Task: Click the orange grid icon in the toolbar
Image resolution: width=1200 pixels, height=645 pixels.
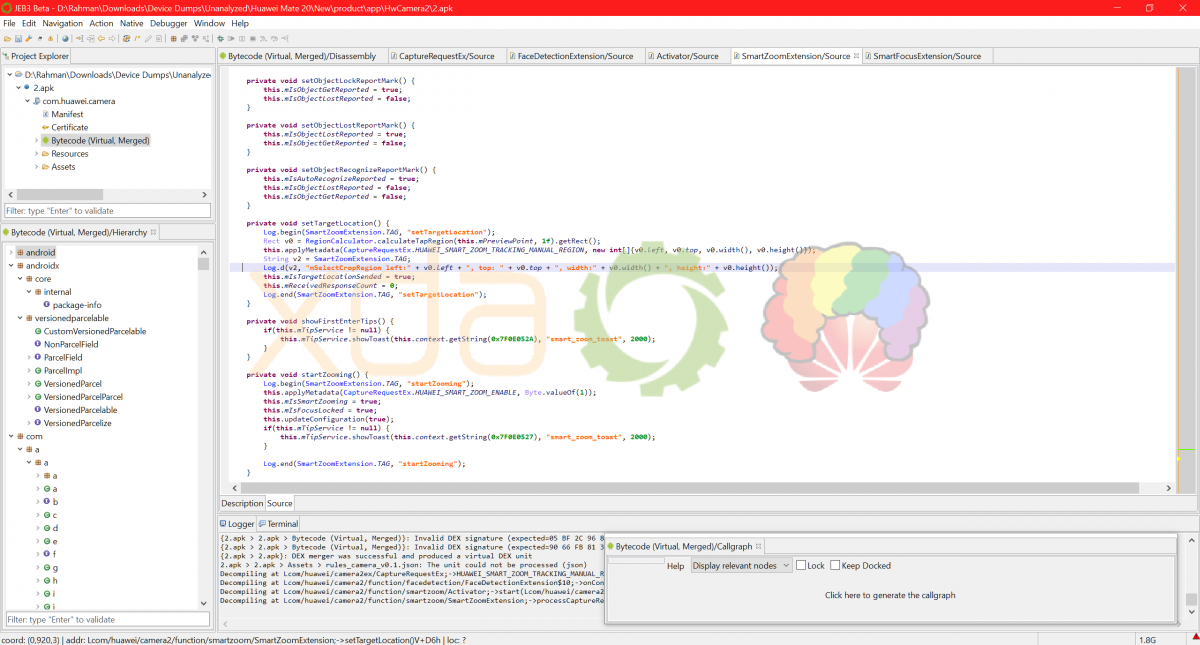Action: [173, 39]
